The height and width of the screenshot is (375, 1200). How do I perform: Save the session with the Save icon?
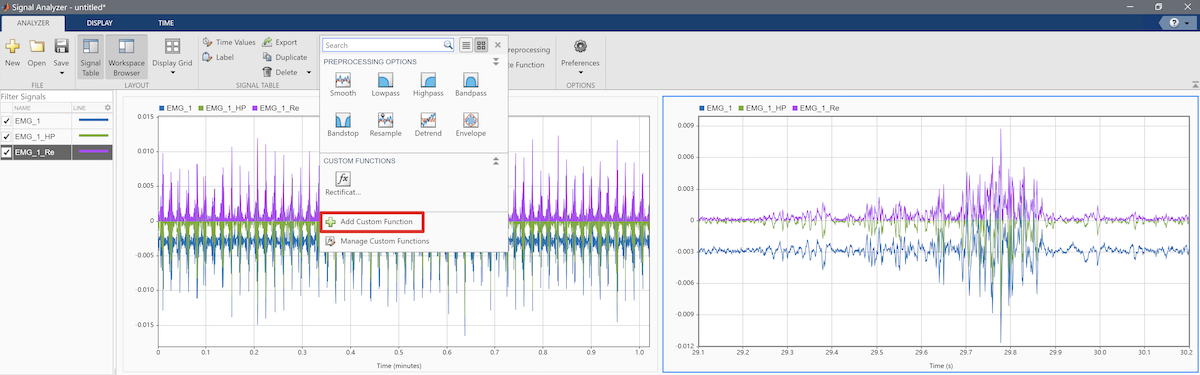click(61, 46)
